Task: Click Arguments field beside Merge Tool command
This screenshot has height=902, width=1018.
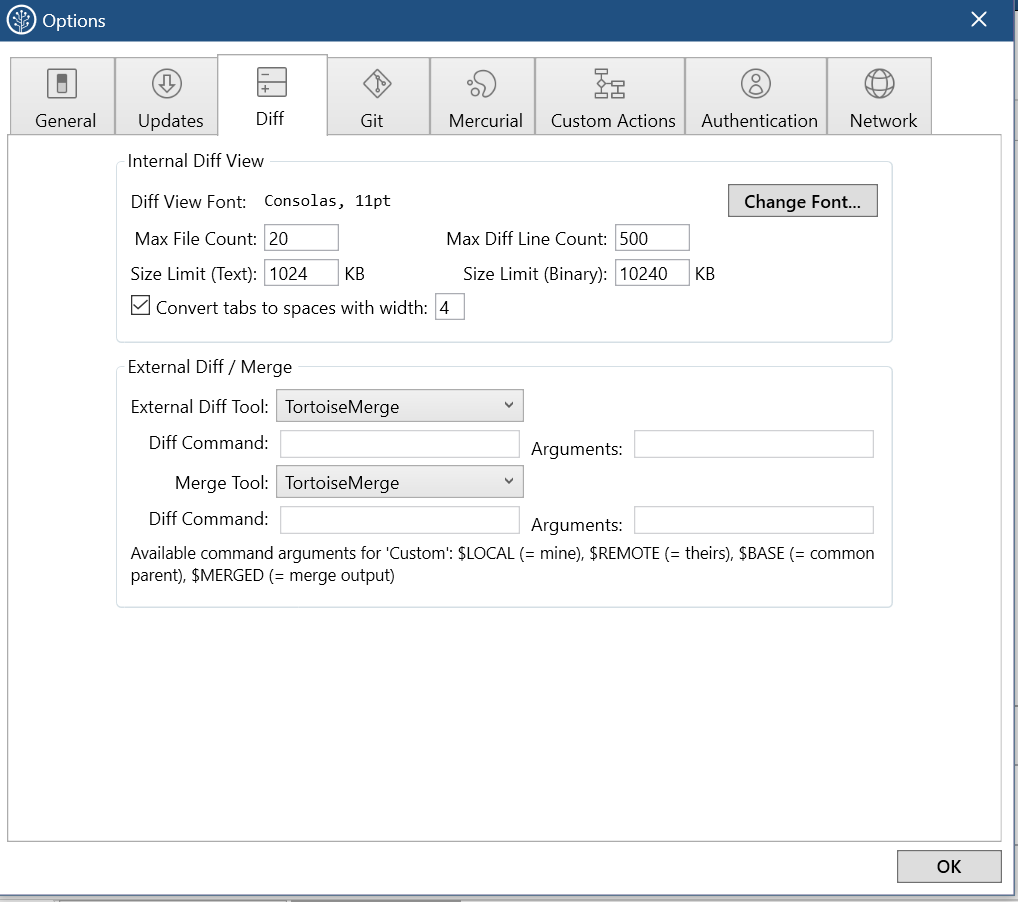Action: 754,520
